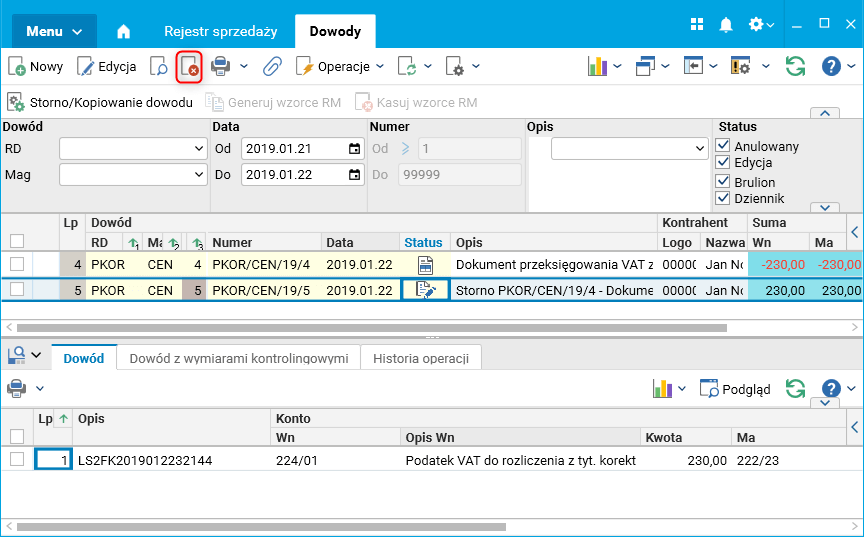Expand the status list with down chevron

(x=825, y=208)
